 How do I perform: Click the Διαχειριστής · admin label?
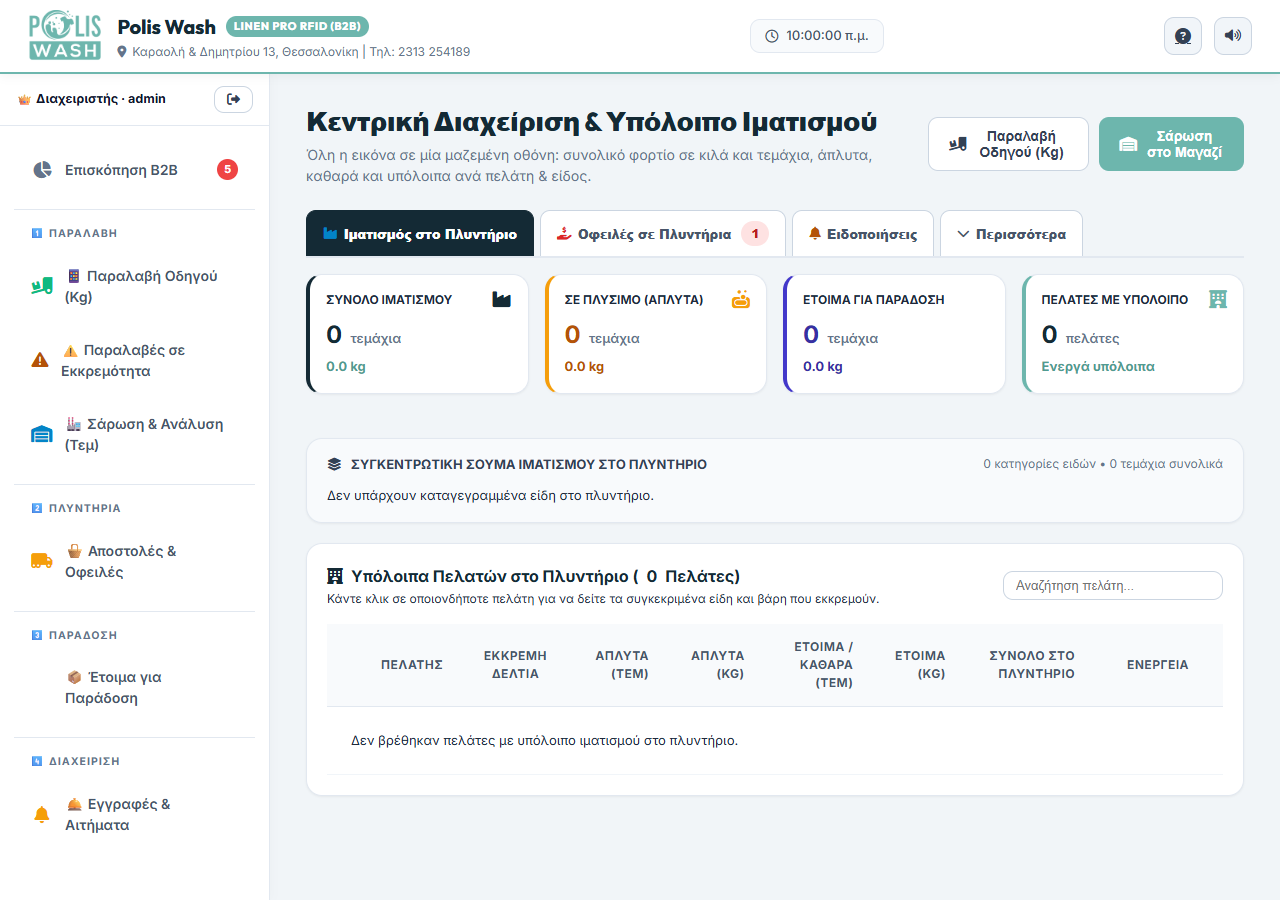pyautogui.click(x=101, y=99)
